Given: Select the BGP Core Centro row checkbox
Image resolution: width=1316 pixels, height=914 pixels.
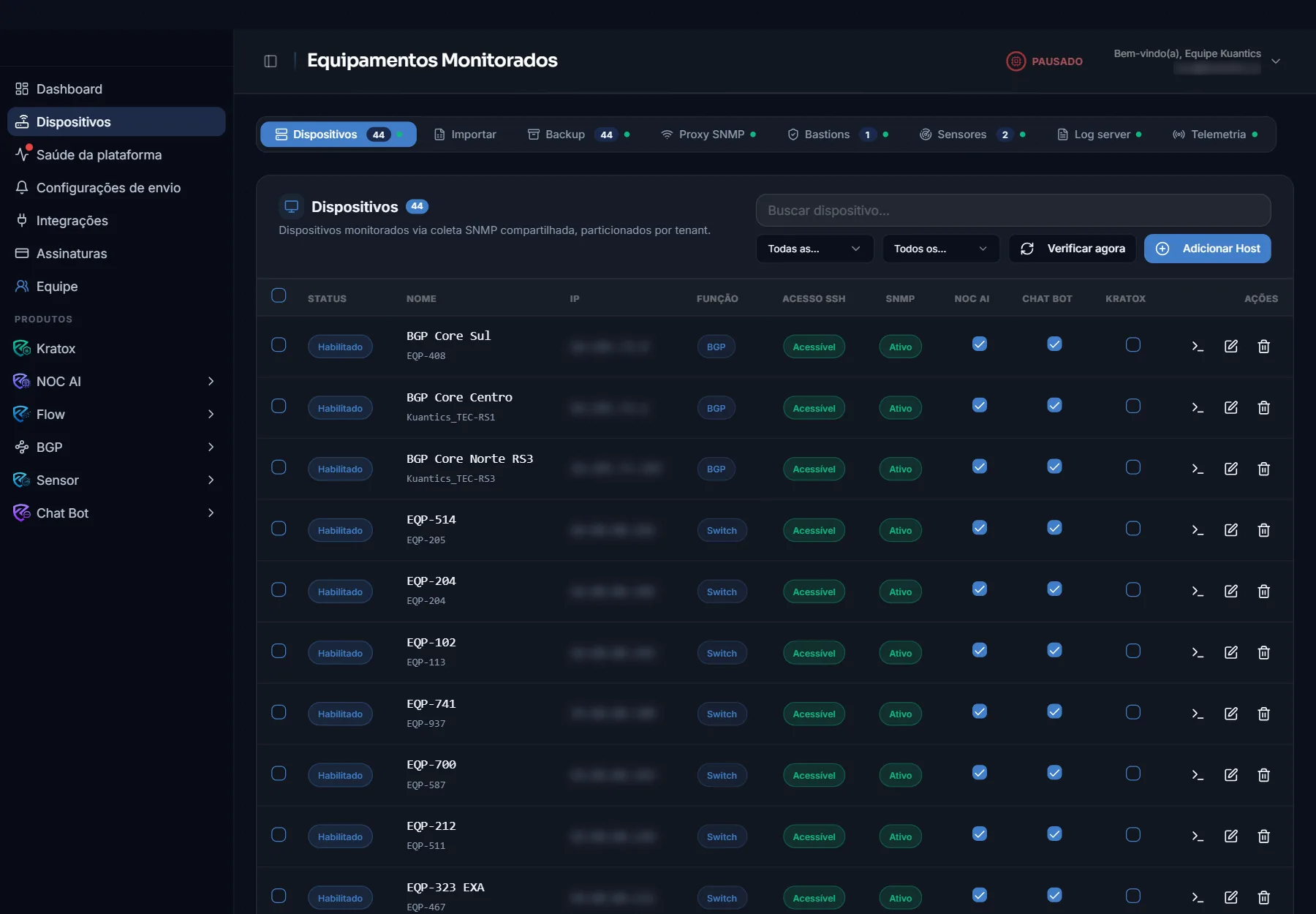Looking at the screenshot, I should [x=279, y=406].
